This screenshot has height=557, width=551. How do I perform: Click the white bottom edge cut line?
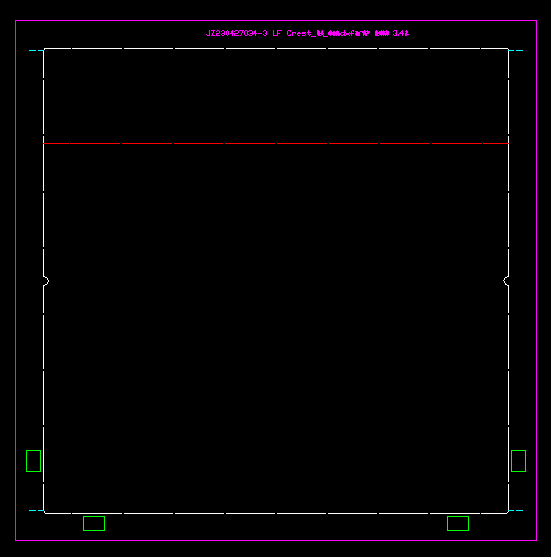tap(276, 513)
